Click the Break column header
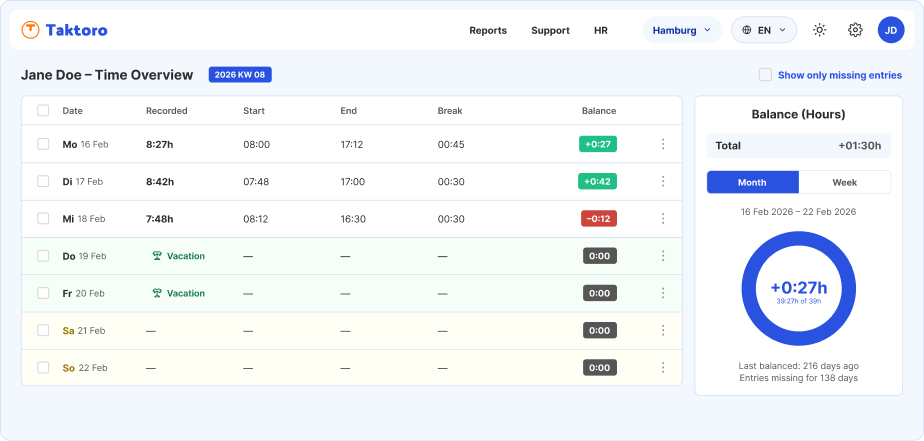This screenshot has width=924, height=441. coord(450,110)
